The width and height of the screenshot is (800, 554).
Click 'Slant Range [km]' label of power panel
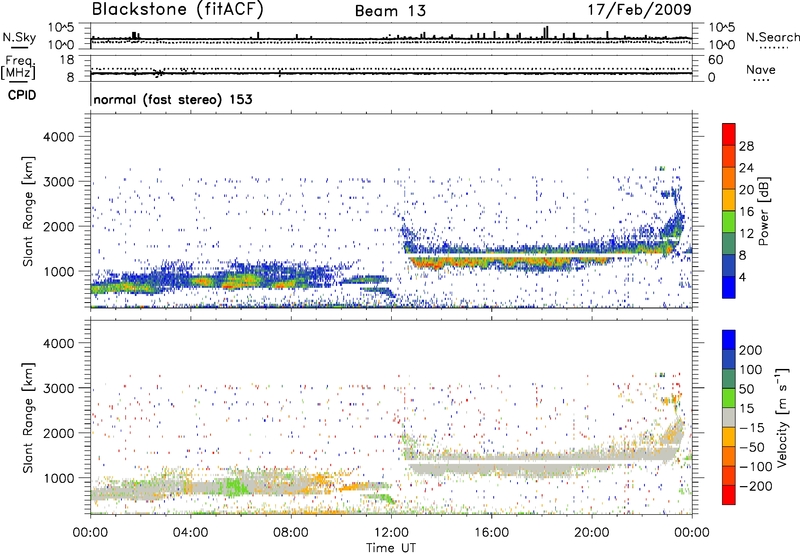[x=28, y=211]
